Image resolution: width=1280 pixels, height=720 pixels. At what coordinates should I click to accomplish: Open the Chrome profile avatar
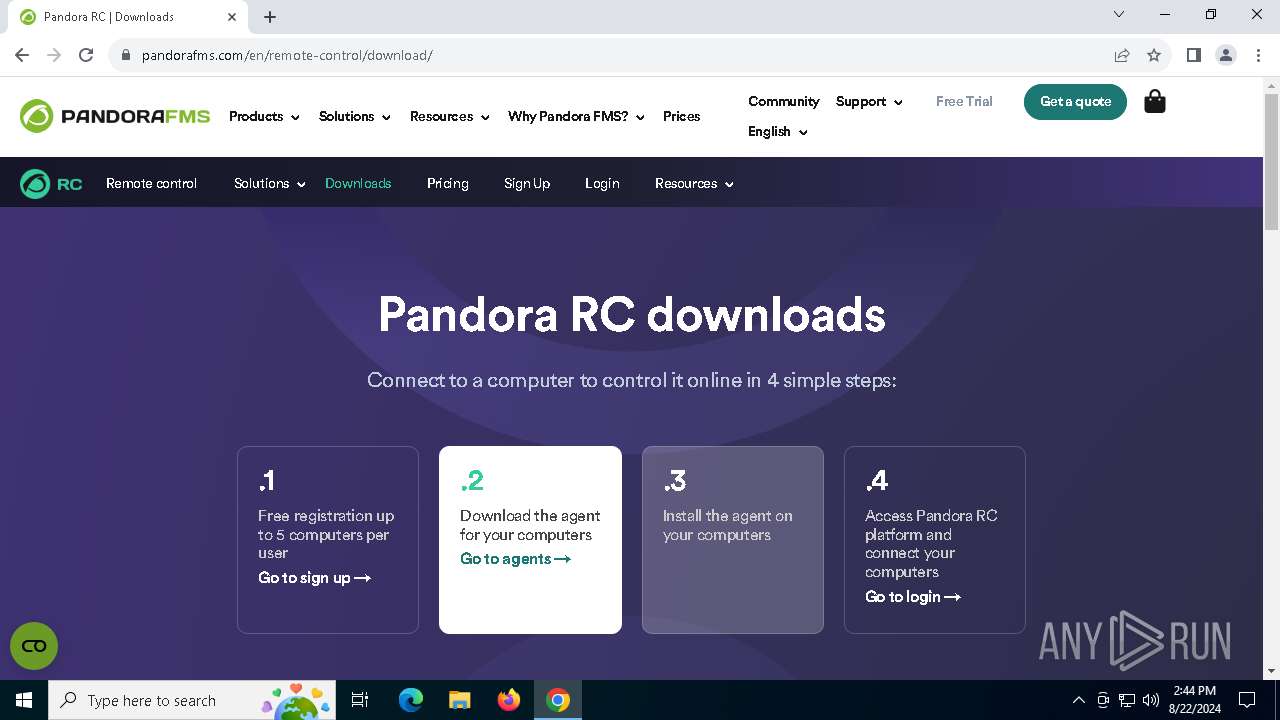pos(1226,55)
